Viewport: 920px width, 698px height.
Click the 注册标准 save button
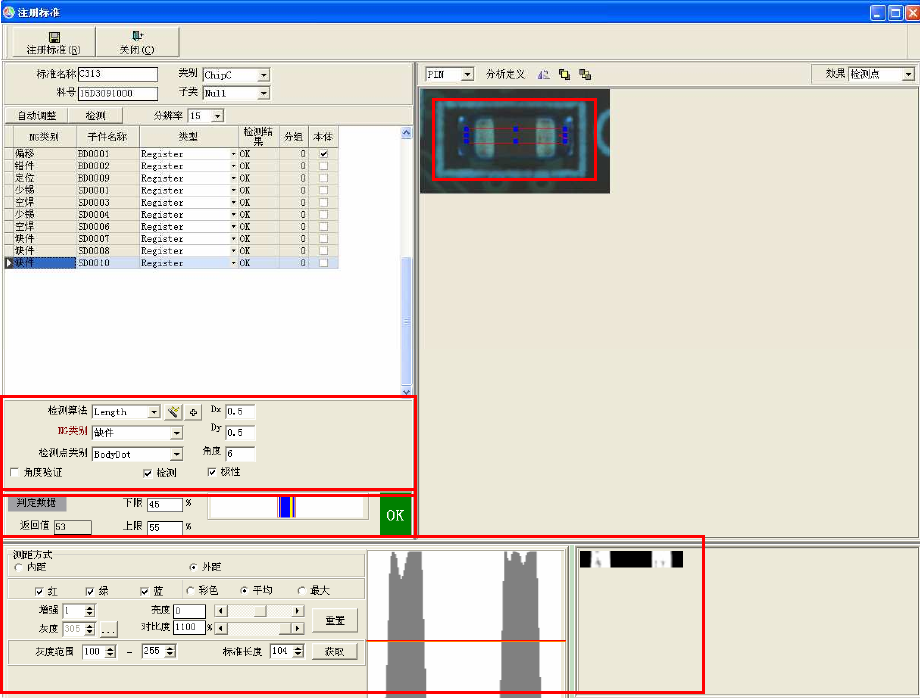(53, 42)
